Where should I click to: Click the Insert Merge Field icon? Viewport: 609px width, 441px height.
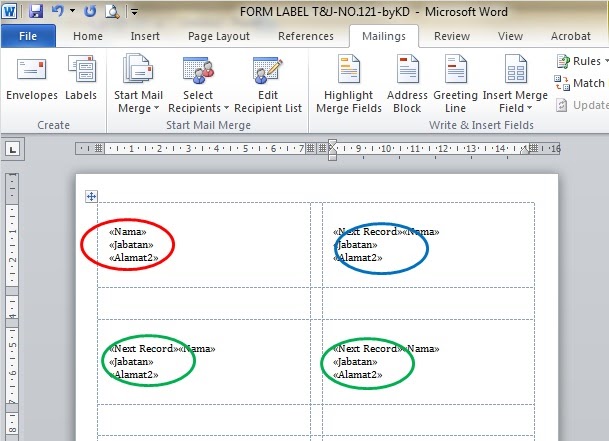point(515,69)
